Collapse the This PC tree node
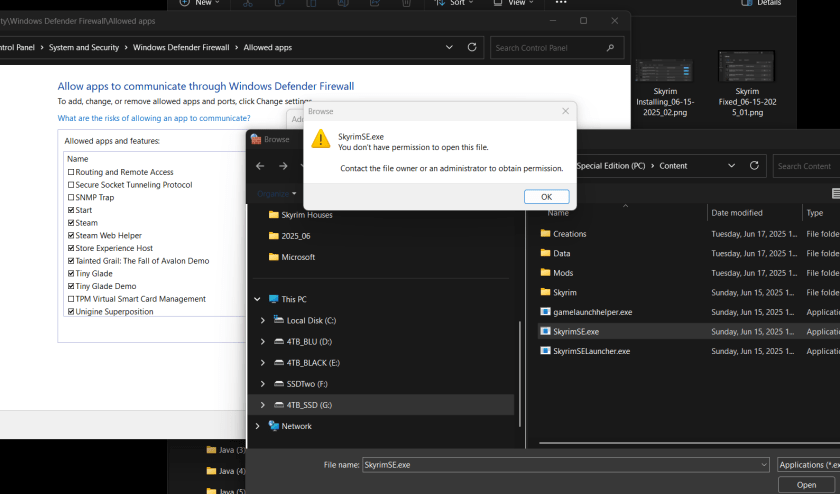This screenshot has width=840, height=494. pyautogui.click(x=258, y=299)
